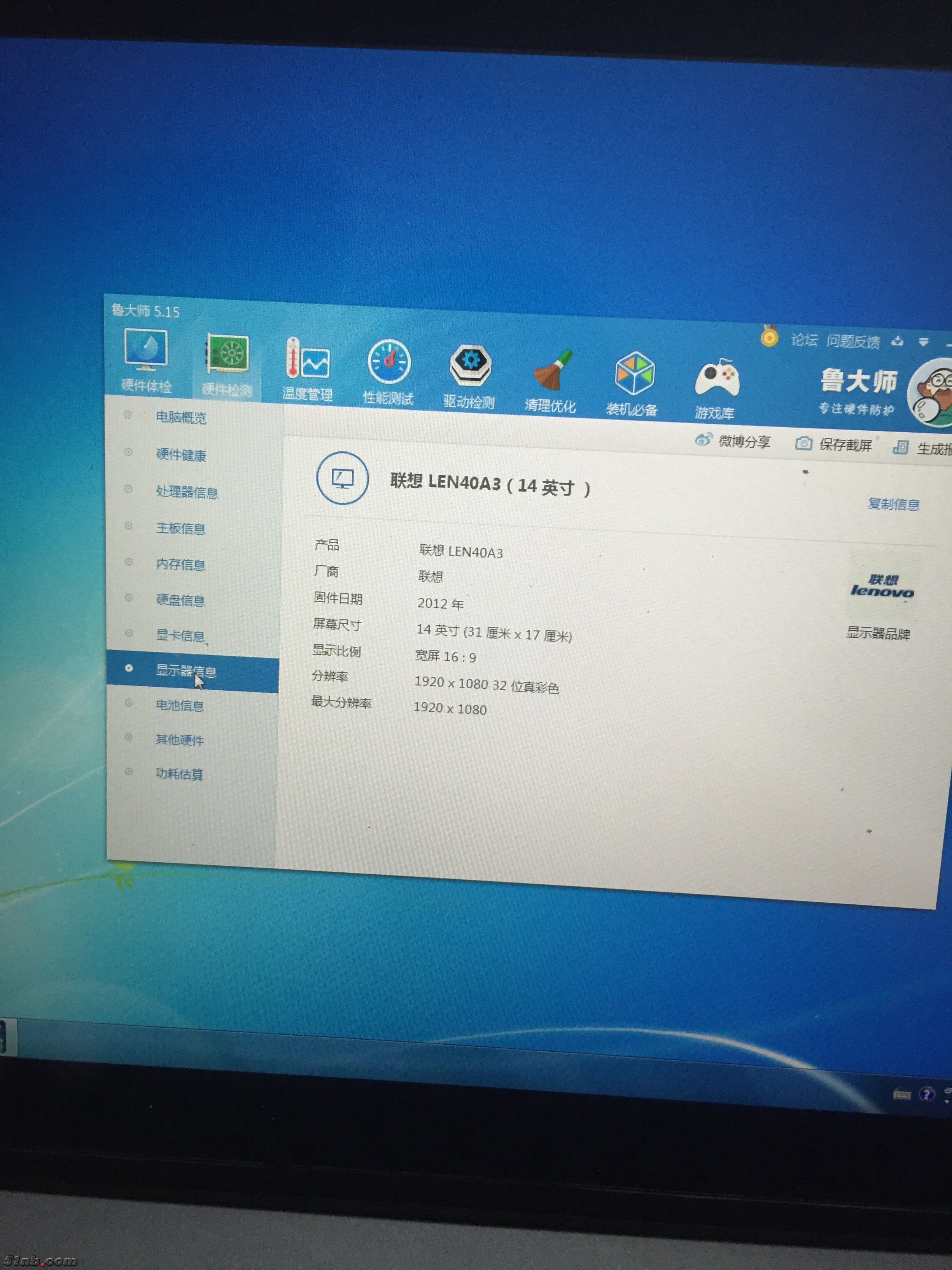Select 其他硬件 in sidebar
This screenshot has height=1270, width=952.
pyautogui.click(x=180, y=740)
